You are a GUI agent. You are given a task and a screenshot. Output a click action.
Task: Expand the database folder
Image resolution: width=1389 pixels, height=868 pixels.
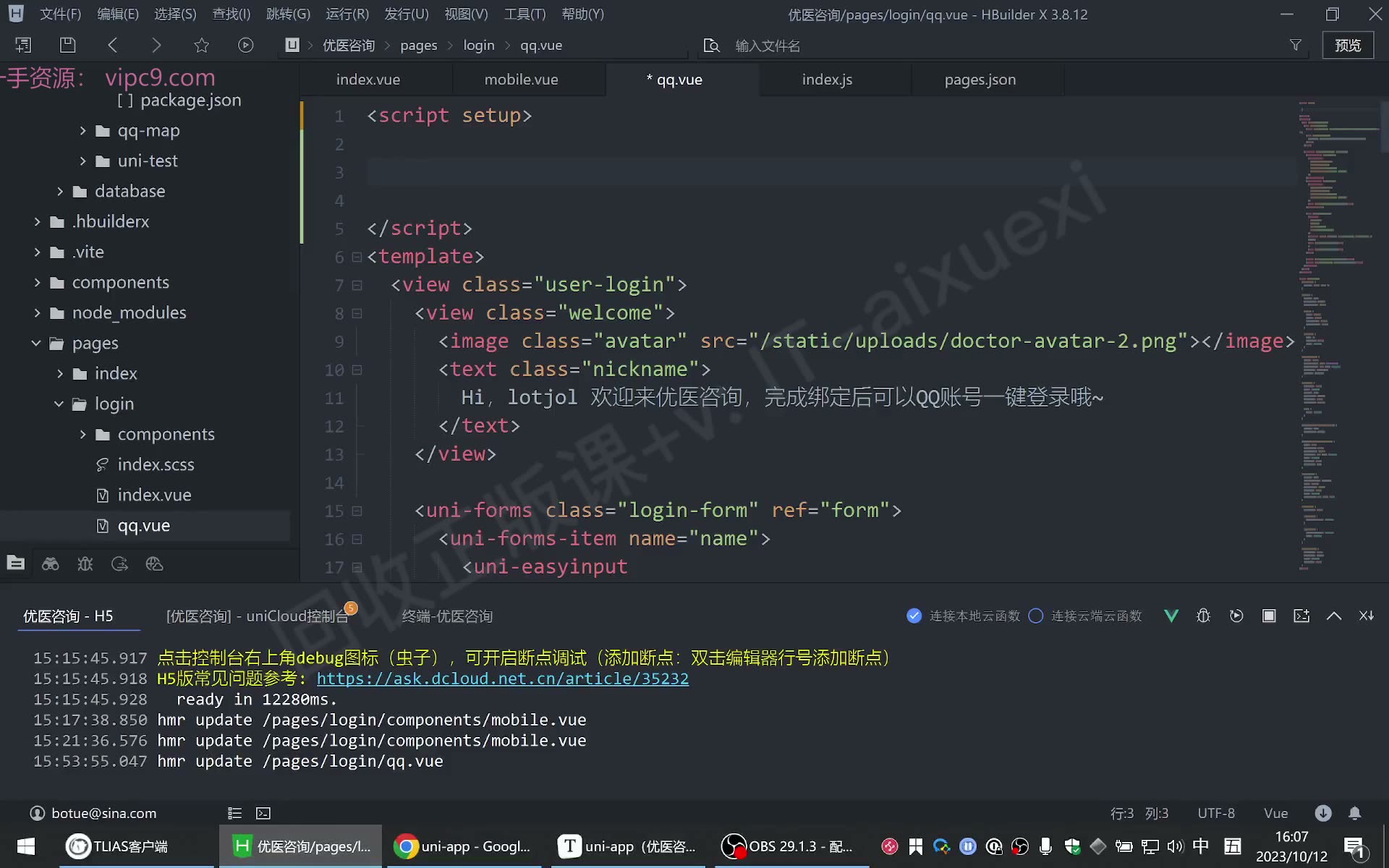pos(60,191)
